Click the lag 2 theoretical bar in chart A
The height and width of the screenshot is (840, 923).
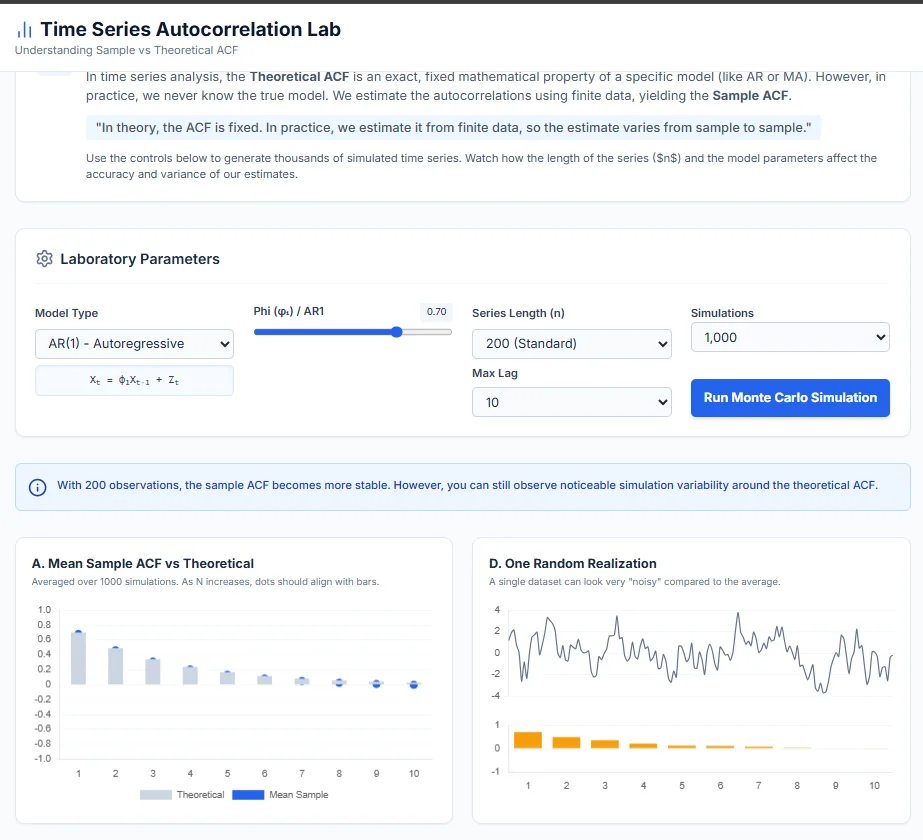pyautogui.click(x=115, y=666)
